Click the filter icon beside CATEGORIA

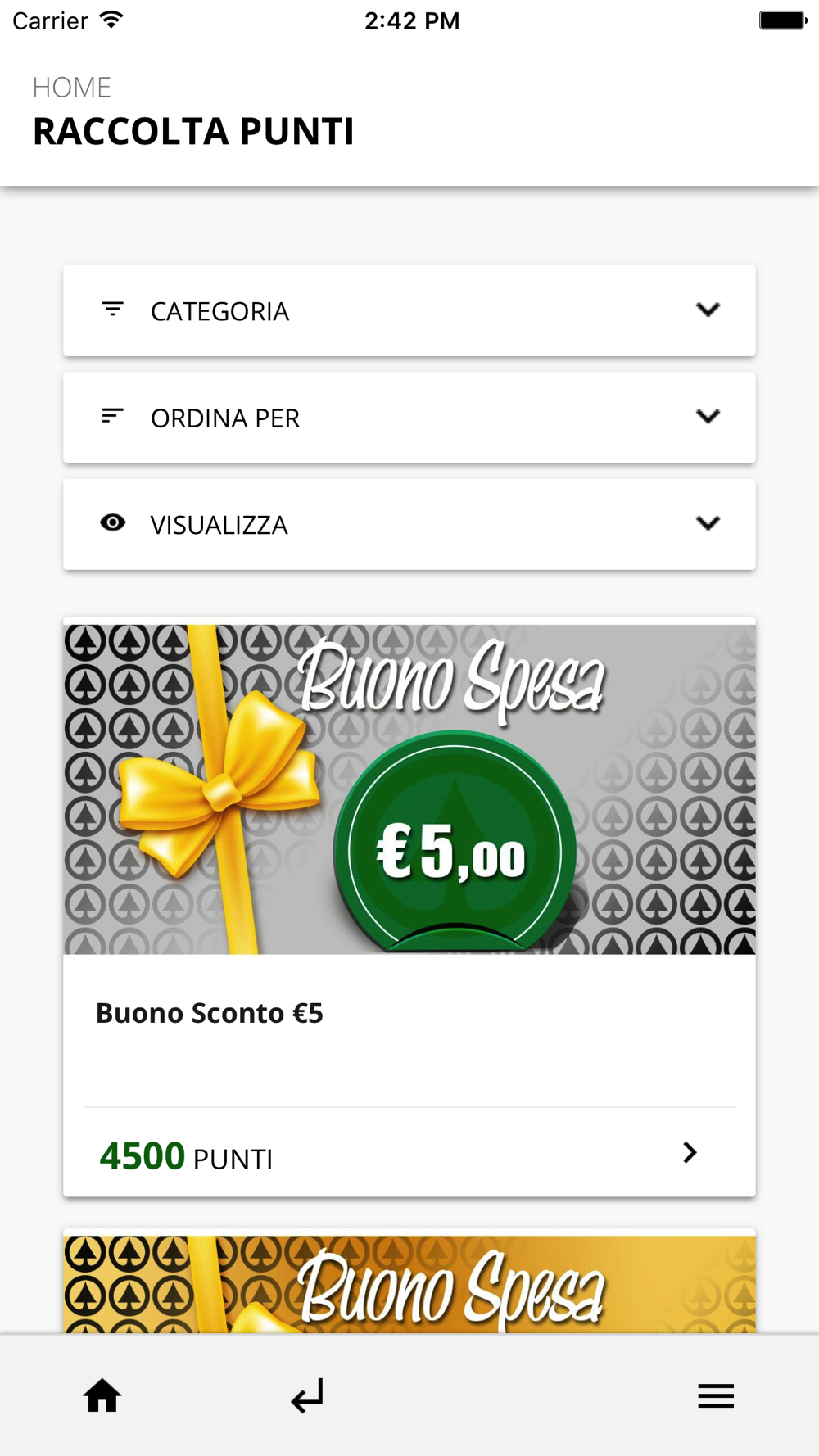point(113,310)
